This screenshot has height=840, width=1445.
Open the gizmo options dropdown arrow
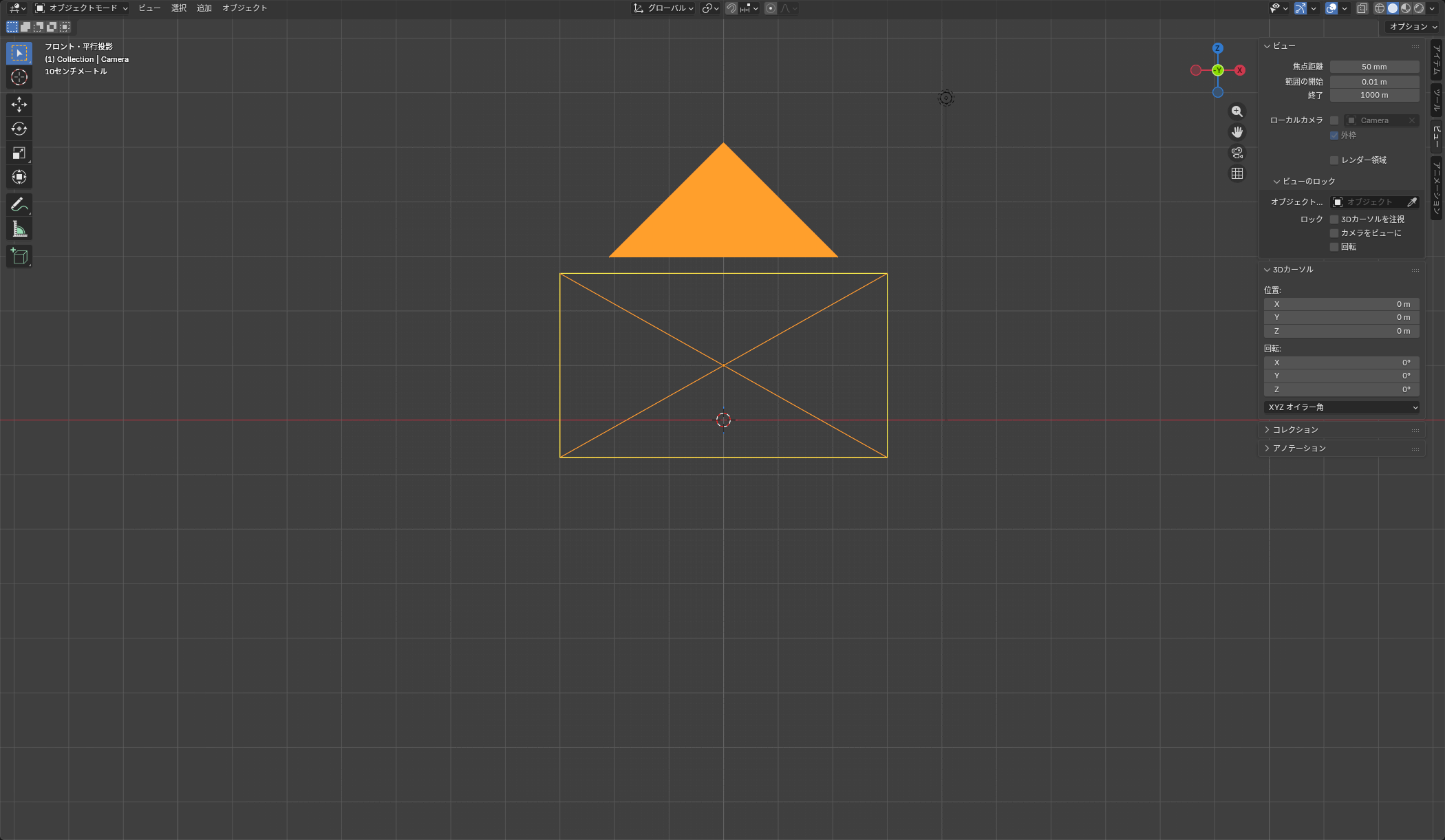[x=1314, y=8]
